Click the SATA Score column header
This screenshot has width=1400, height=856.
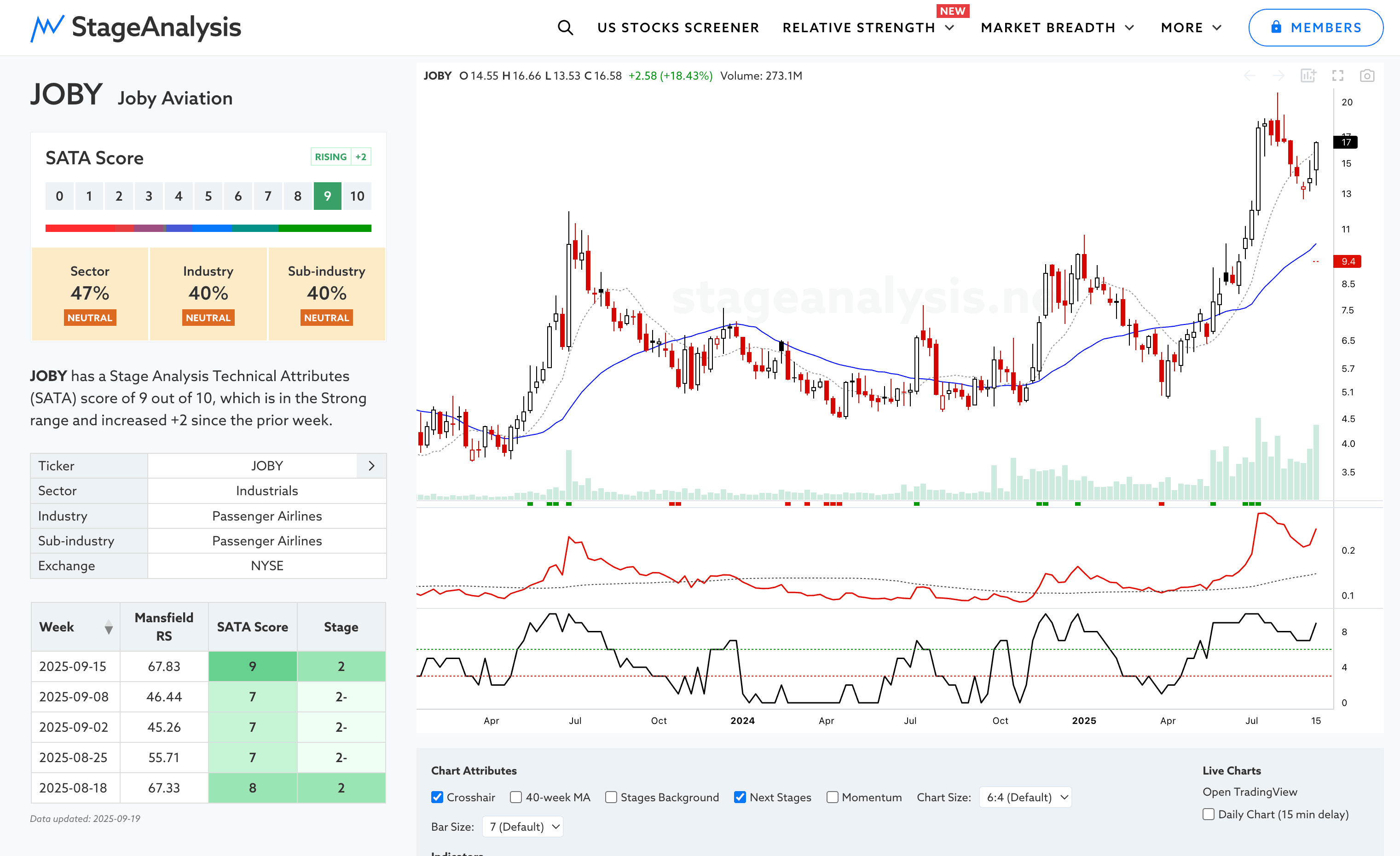[x=252, y=626]
